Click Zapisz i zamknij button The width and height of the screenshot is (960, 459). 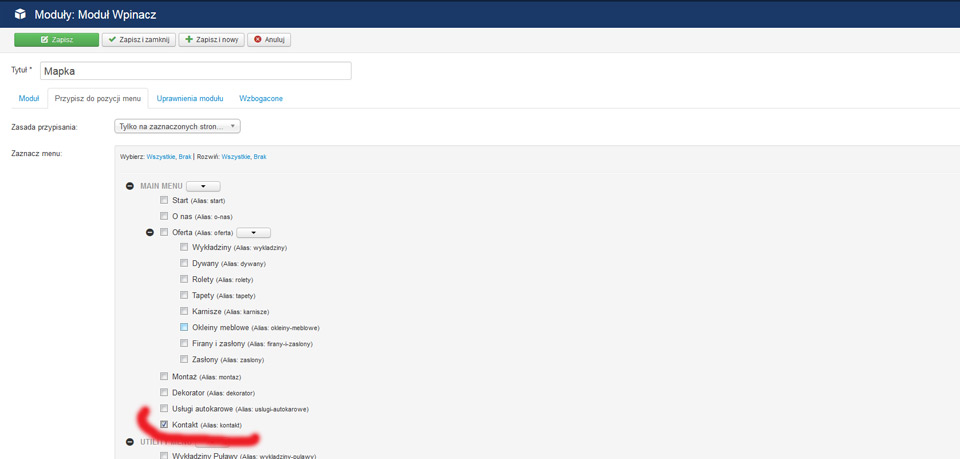(x=139, y=40)
